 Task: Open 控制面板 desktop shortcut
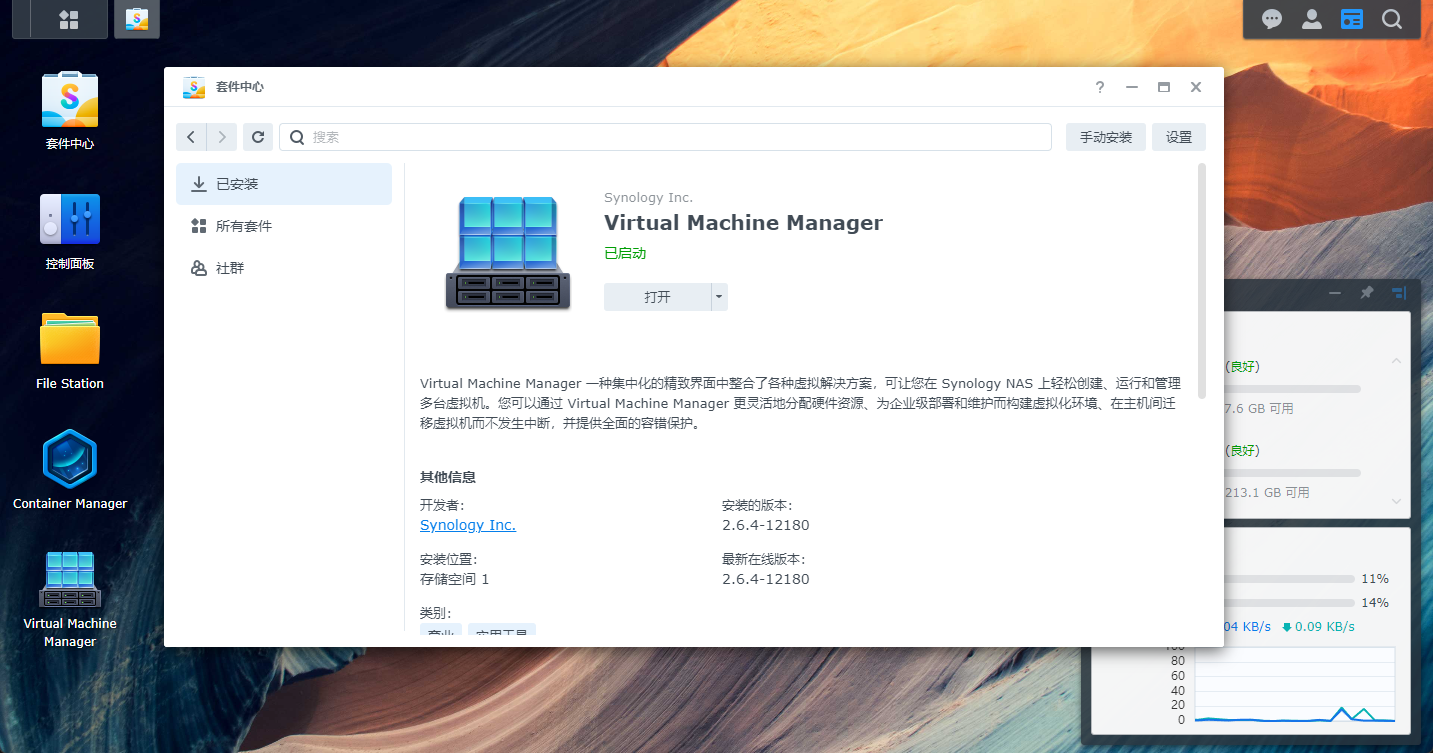pyautogui.click(x=70, y=230)
